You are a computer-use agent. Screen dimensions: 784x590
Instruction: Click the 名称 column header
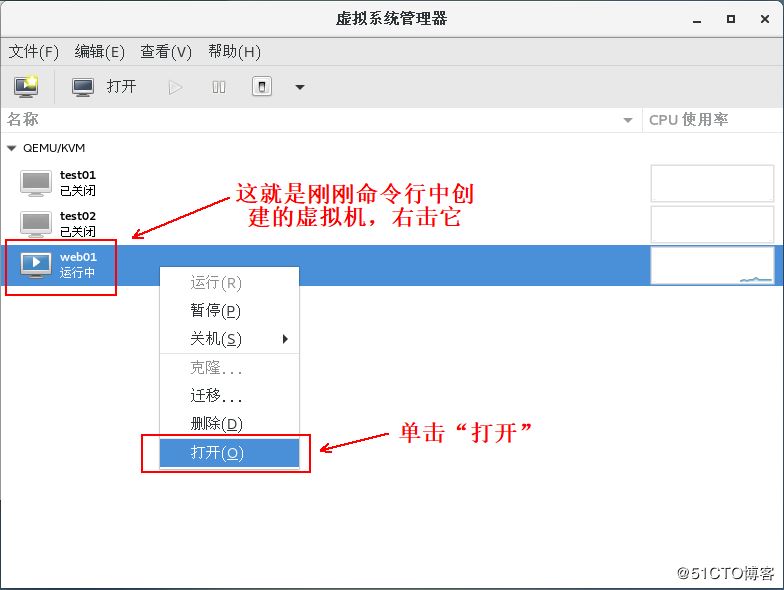300,120
